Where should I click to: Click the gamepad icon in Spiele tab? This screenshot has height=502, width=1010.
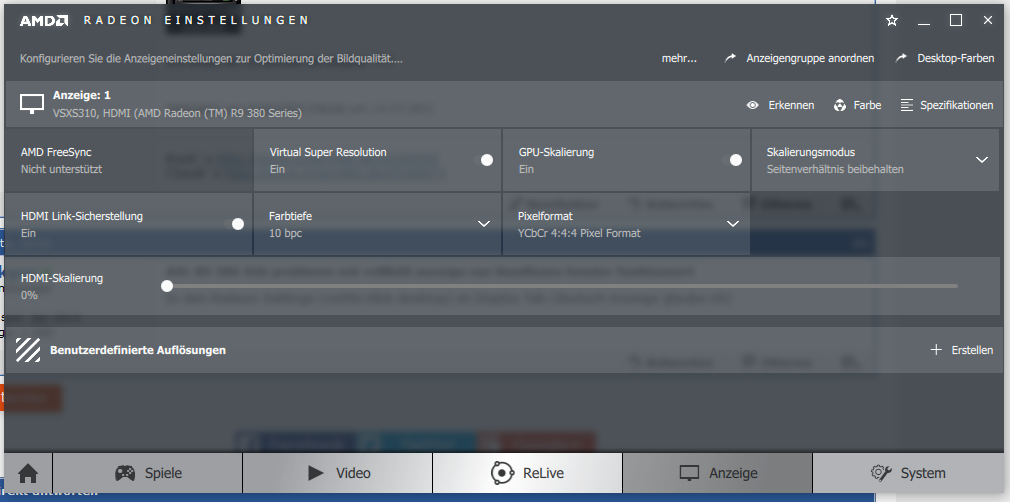[x=125, y=473]
